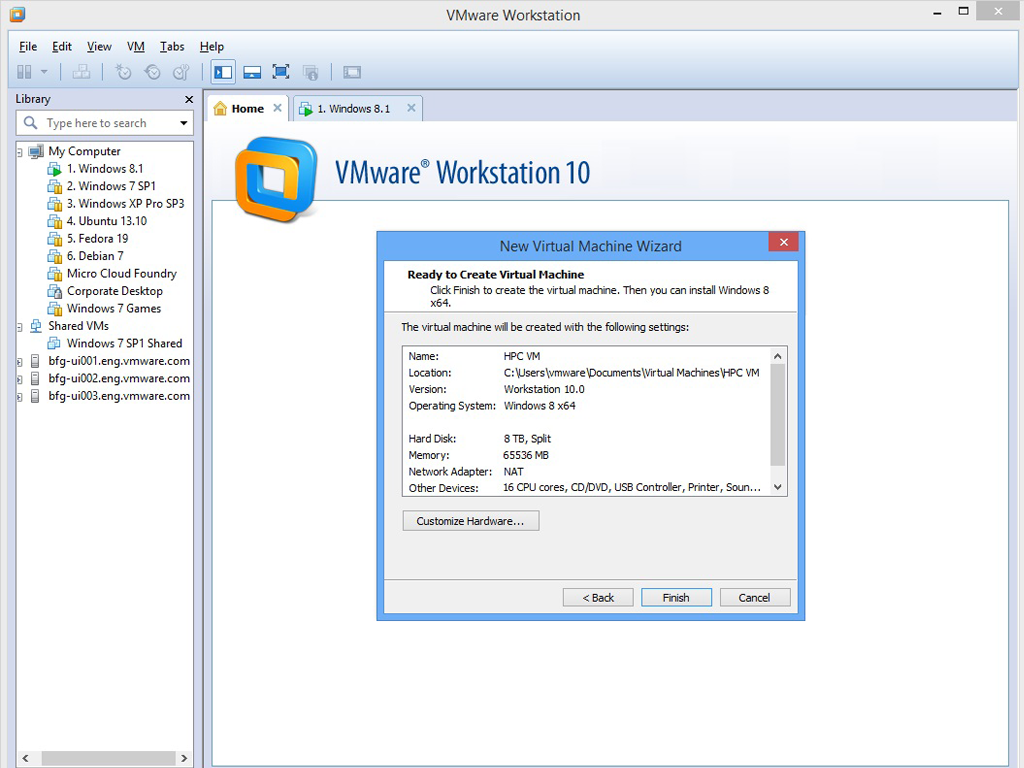
Task: Select 4. Ubuntu 13.10 in the library
Action: tap(106, 221)
